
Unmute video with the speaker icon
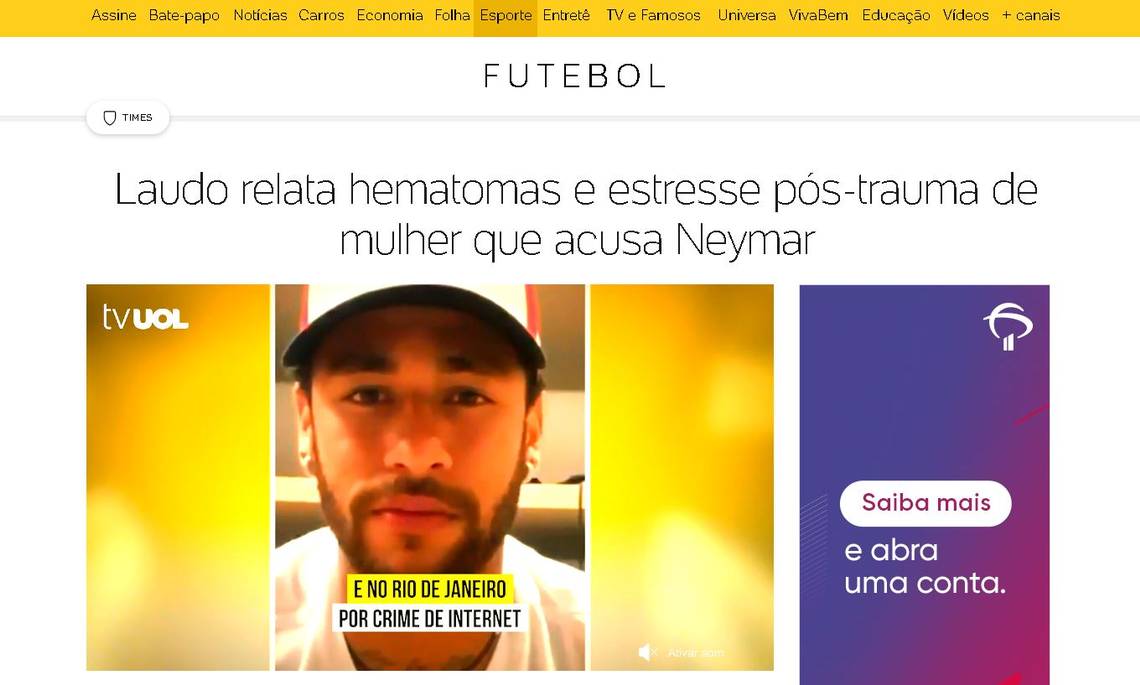point(647,652)
